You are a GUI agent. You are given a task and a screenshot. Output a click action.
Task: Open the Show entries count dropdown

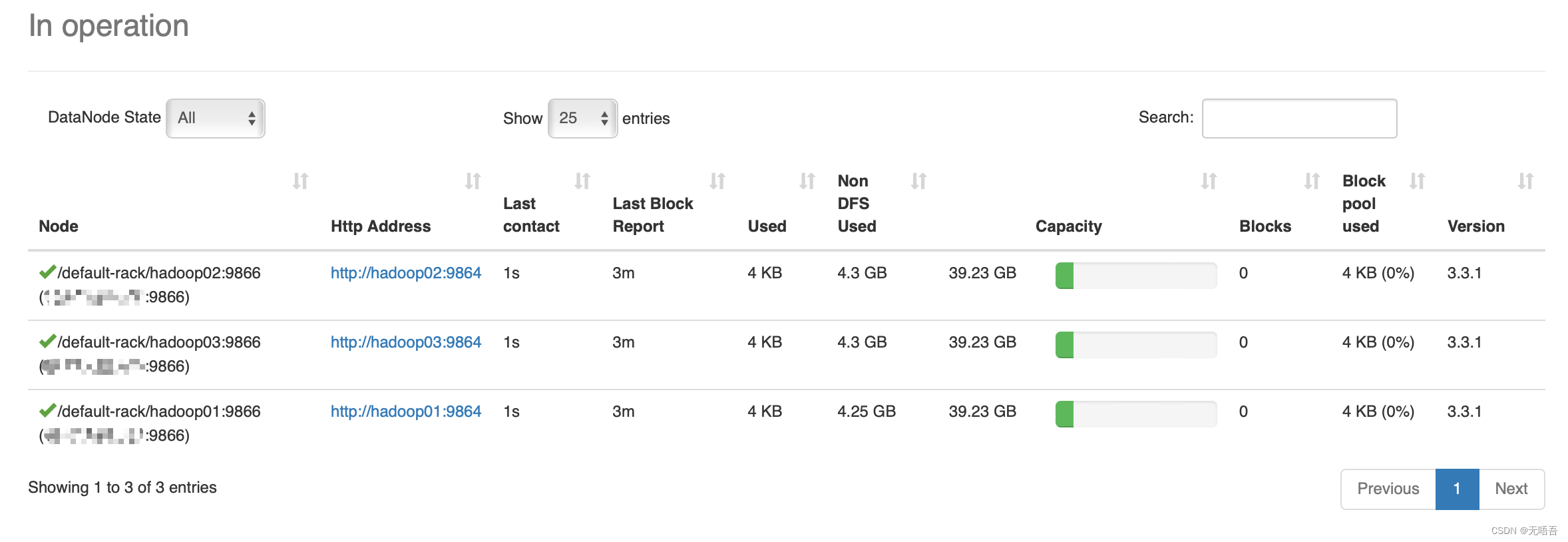[x=582, y=119]
